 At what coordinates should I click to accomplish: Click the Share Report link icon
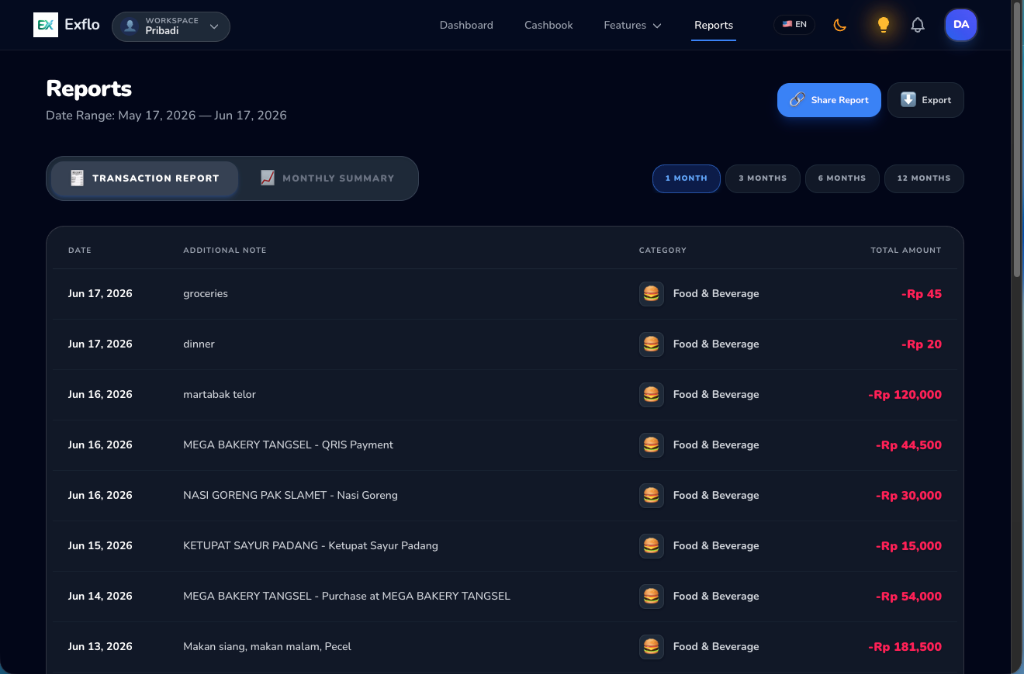[x=797, y=99]
